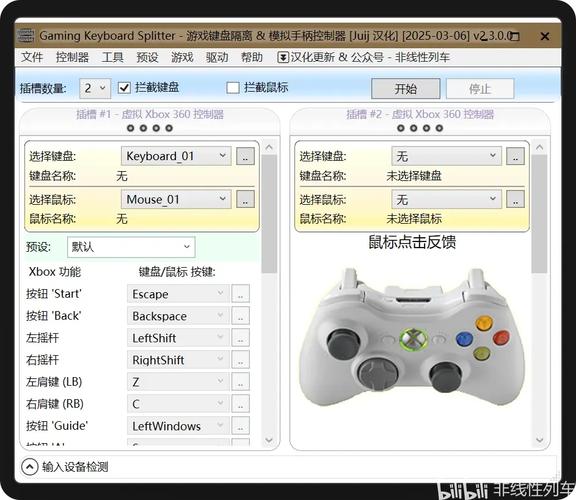
Task: Click the yellow Y button on controller
Action: coord(484,323)
